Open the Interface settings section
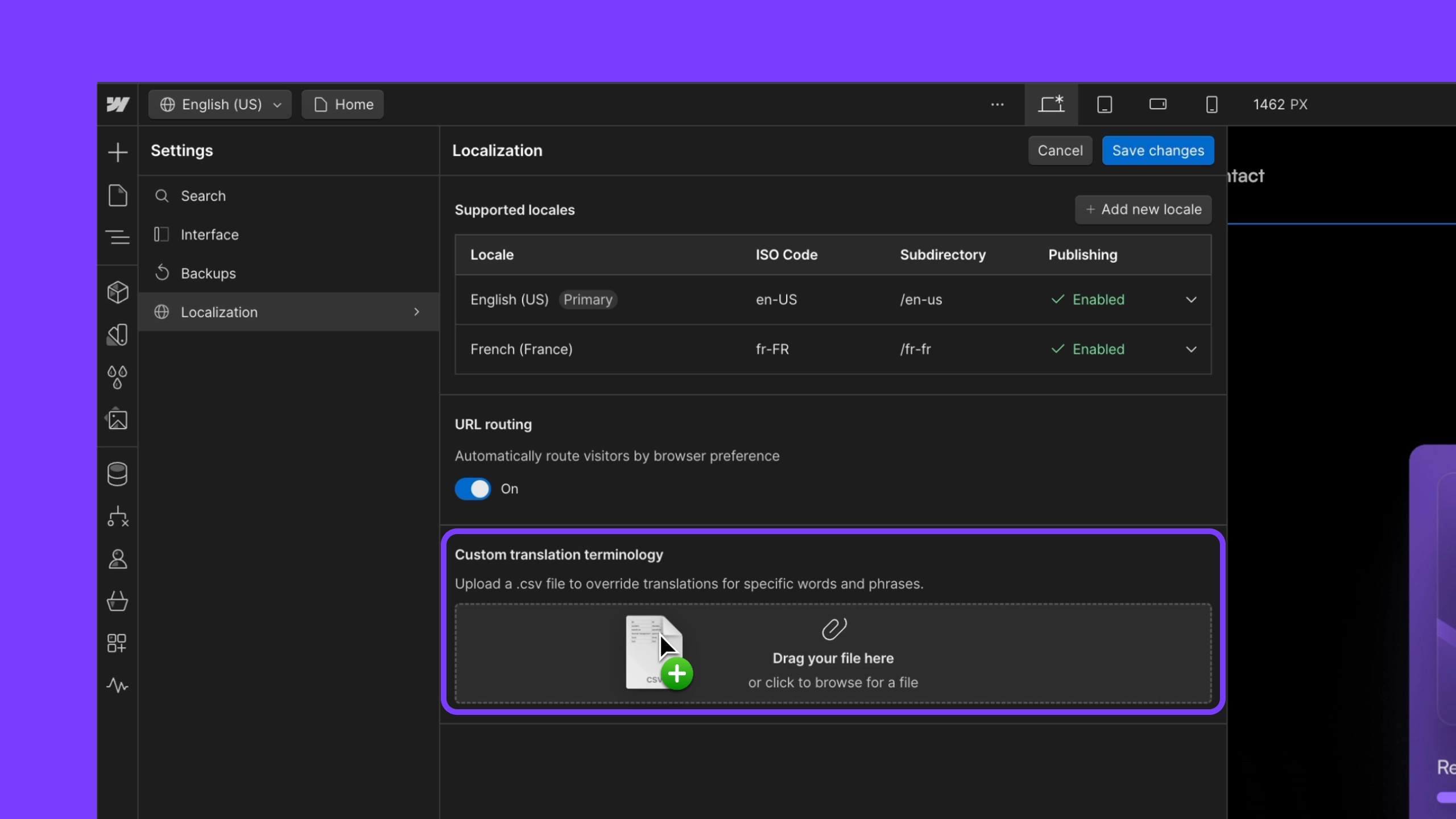 tap(209, 235)
